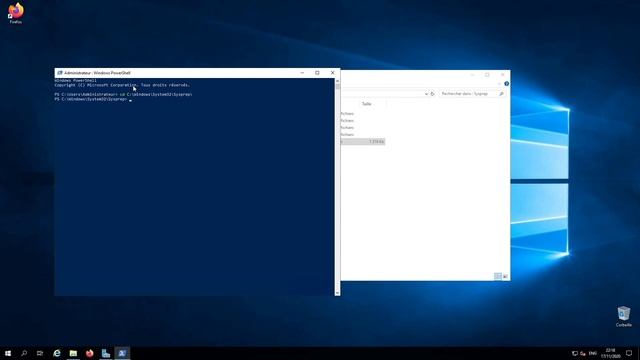Launch Internet Explorer from the taskbar
This screenshot has height=360, width=640.
[x=57, y=353]
